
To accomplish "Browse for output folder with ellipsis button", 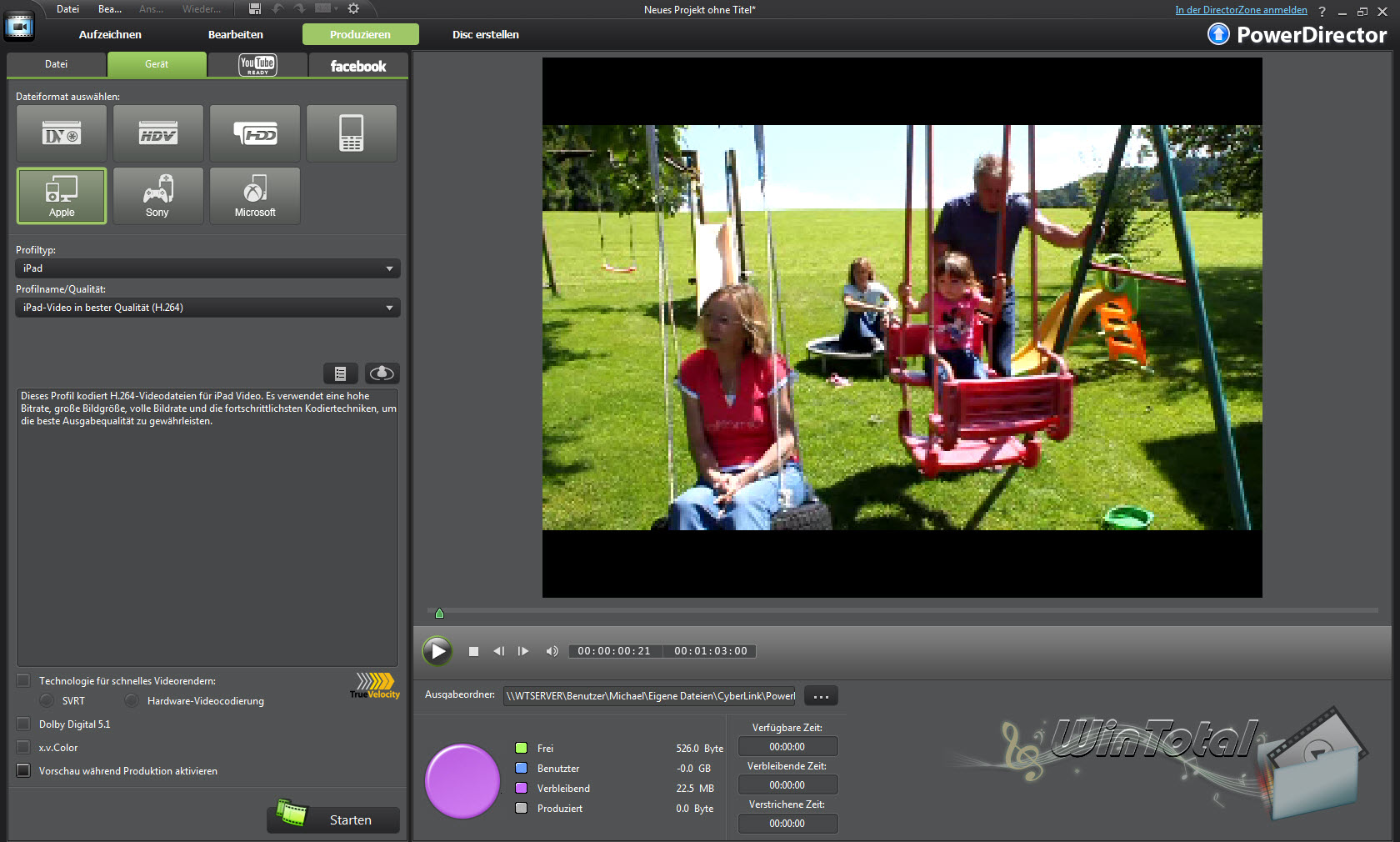I will coord(821,696).
